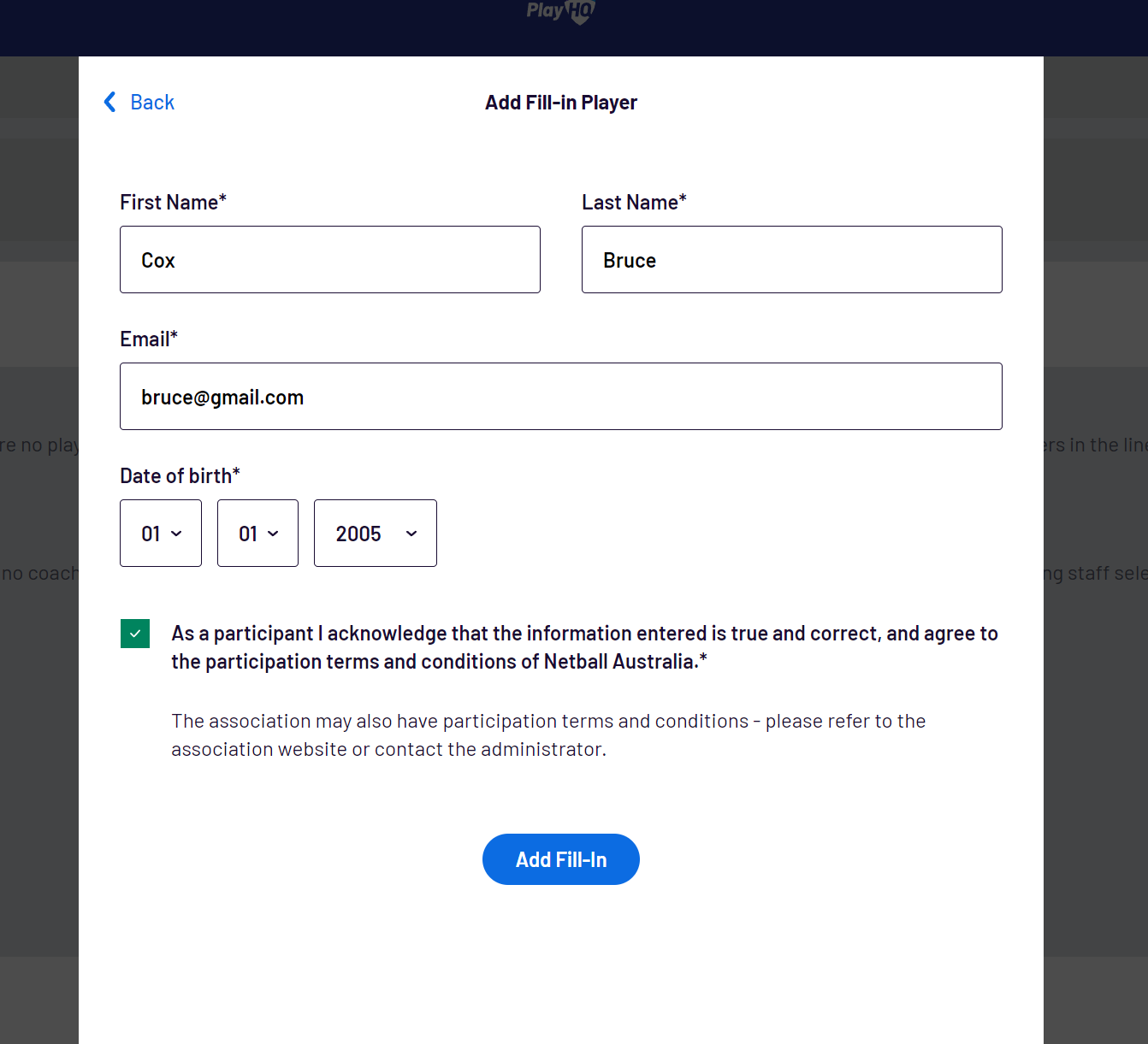Click the Last Name label
Screen dimensions: 1148x1044
634,203
